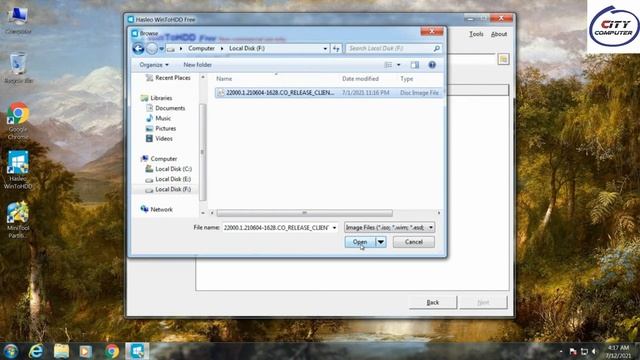Open Recycle Bin desktop icon
This screenshot has height=360, width=640.
pyautogui.click(x=18, y=68)
